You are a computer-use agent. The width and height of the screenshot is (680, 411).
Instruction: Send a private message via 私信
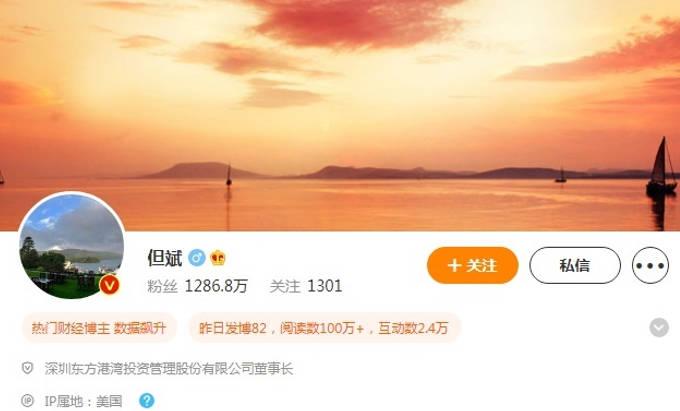[575, 265]
